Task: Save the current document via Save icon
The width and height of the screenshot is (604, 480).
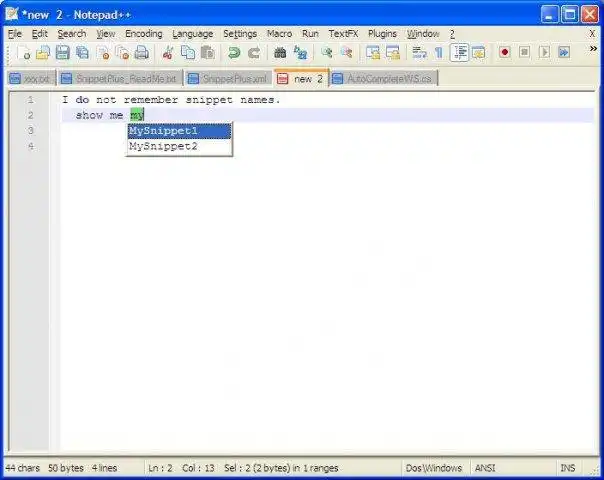Action: (x=62, y=52)
